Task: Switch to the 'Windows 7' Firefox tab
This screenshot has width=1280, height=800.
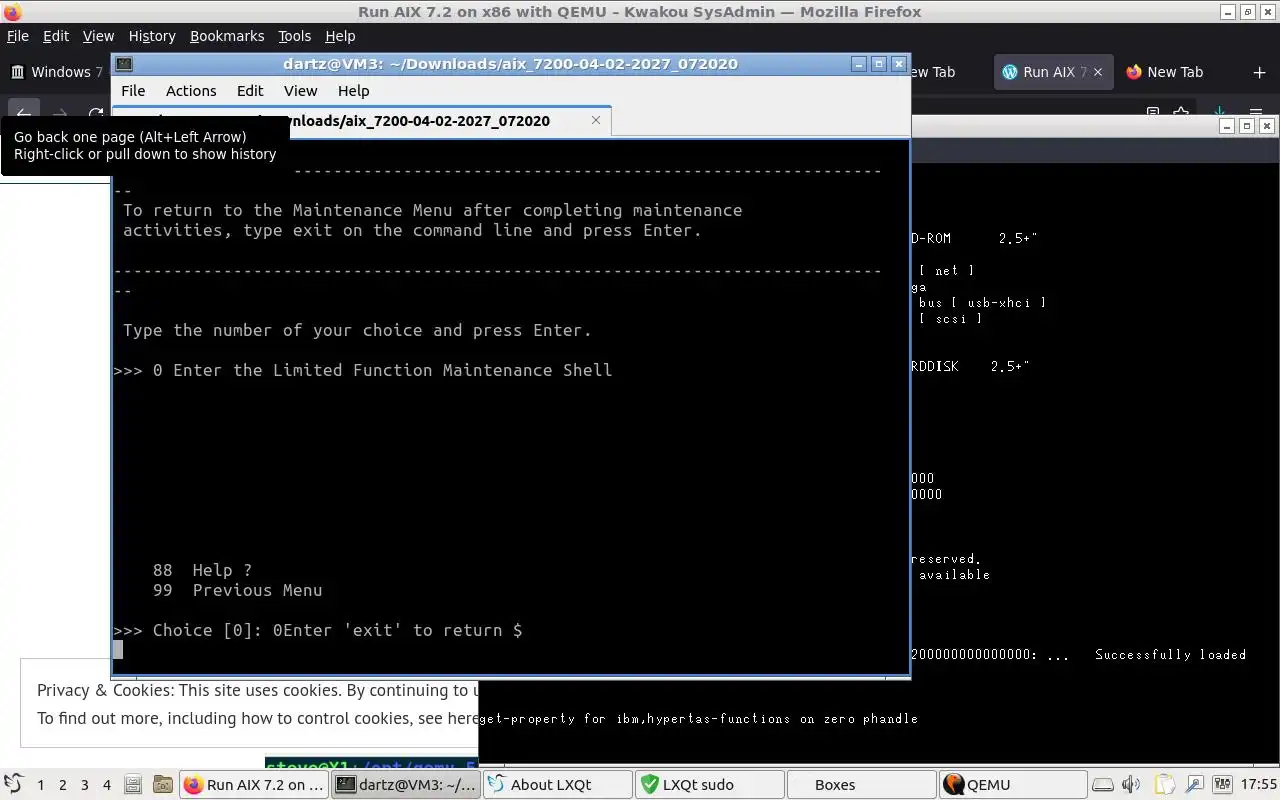Action: pyautogui.click(x=58, y=72)
